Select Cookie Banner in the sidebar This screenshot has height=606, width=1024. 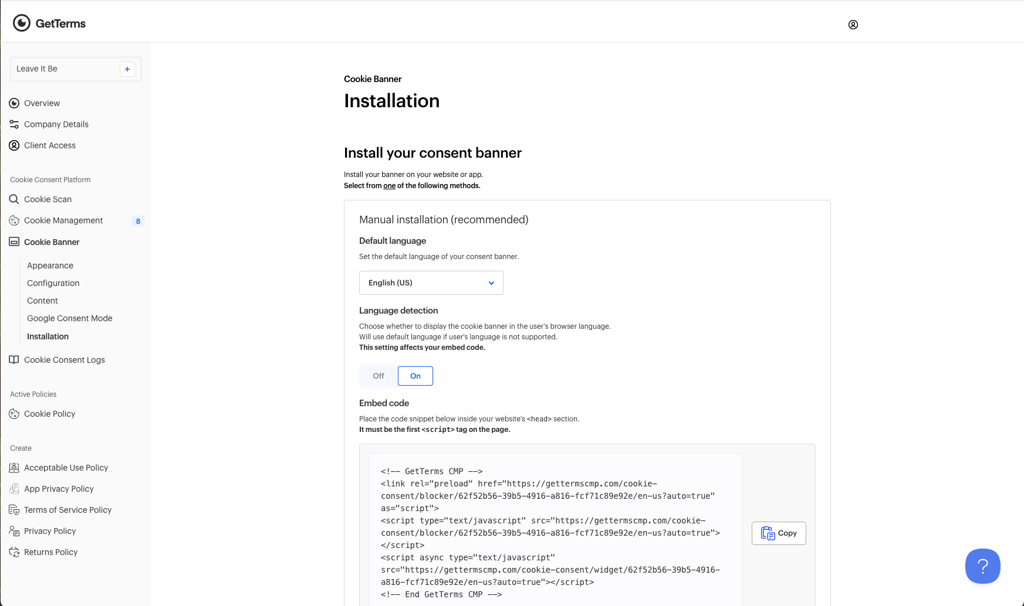click(52, 242)
